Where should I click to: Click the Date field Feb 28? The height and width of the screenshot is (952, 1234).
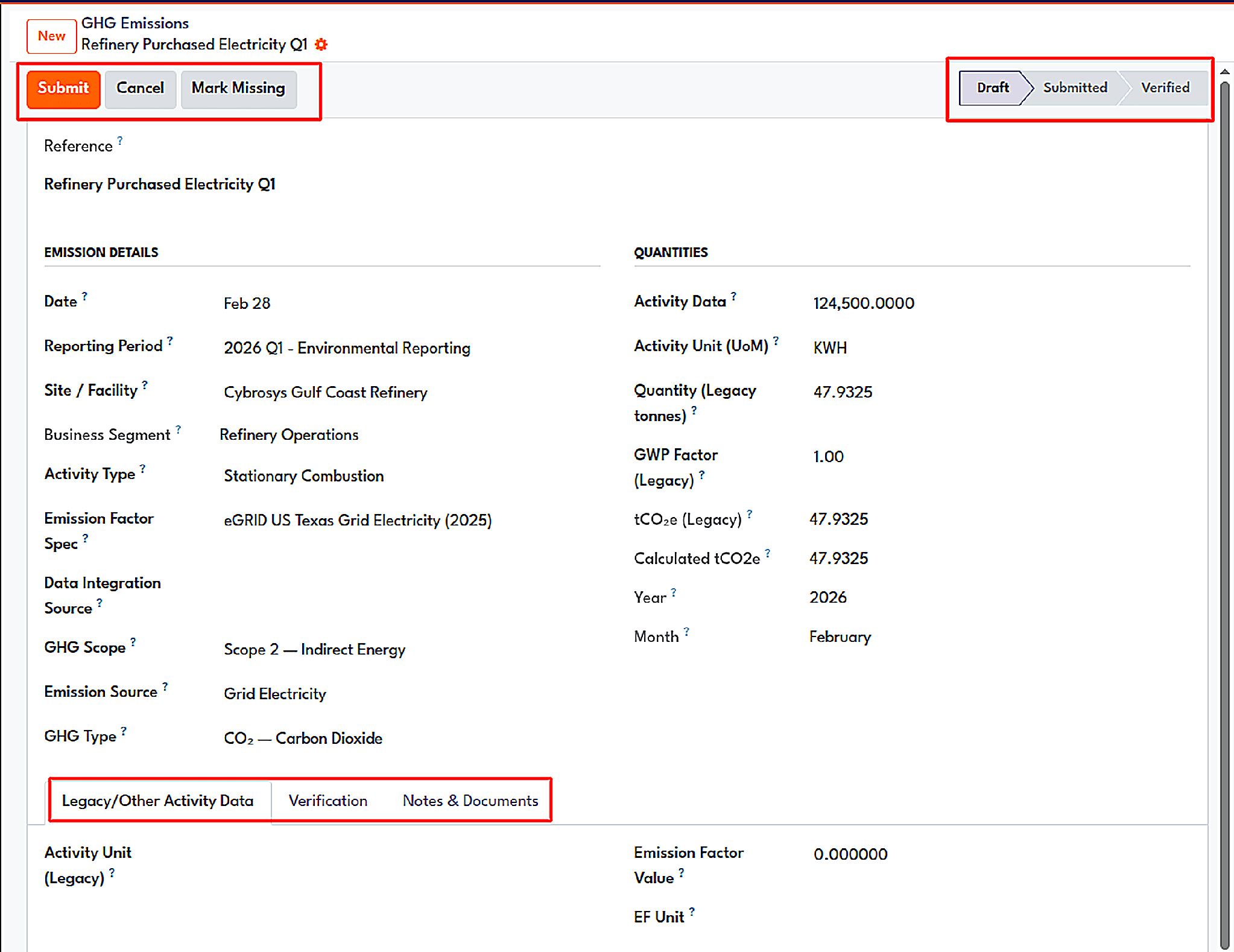point(247,303)
